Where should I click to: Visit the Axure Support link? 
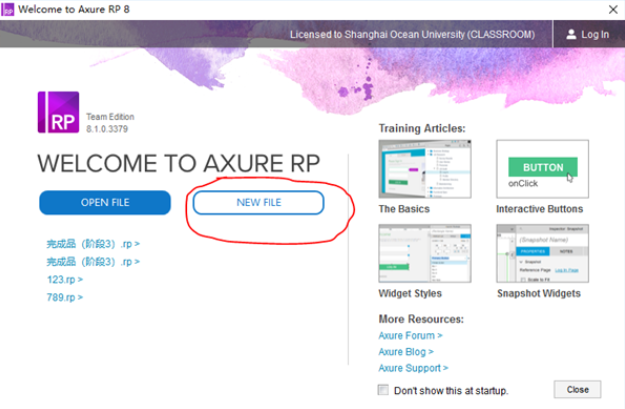tap(413, 368)
